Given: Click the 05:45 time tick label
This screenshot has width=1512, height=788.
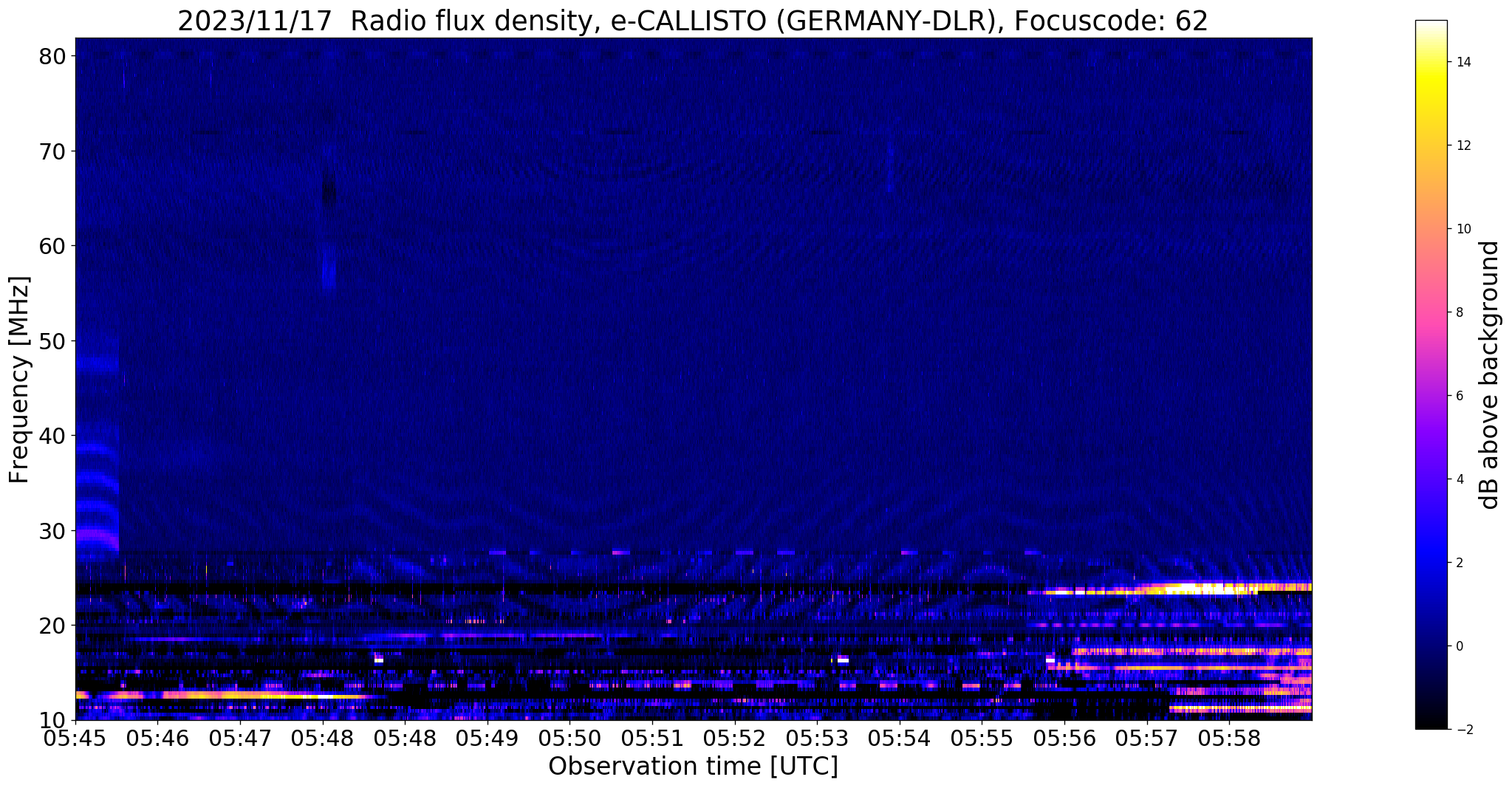Looking at the screenshot, I should point(75,738).
